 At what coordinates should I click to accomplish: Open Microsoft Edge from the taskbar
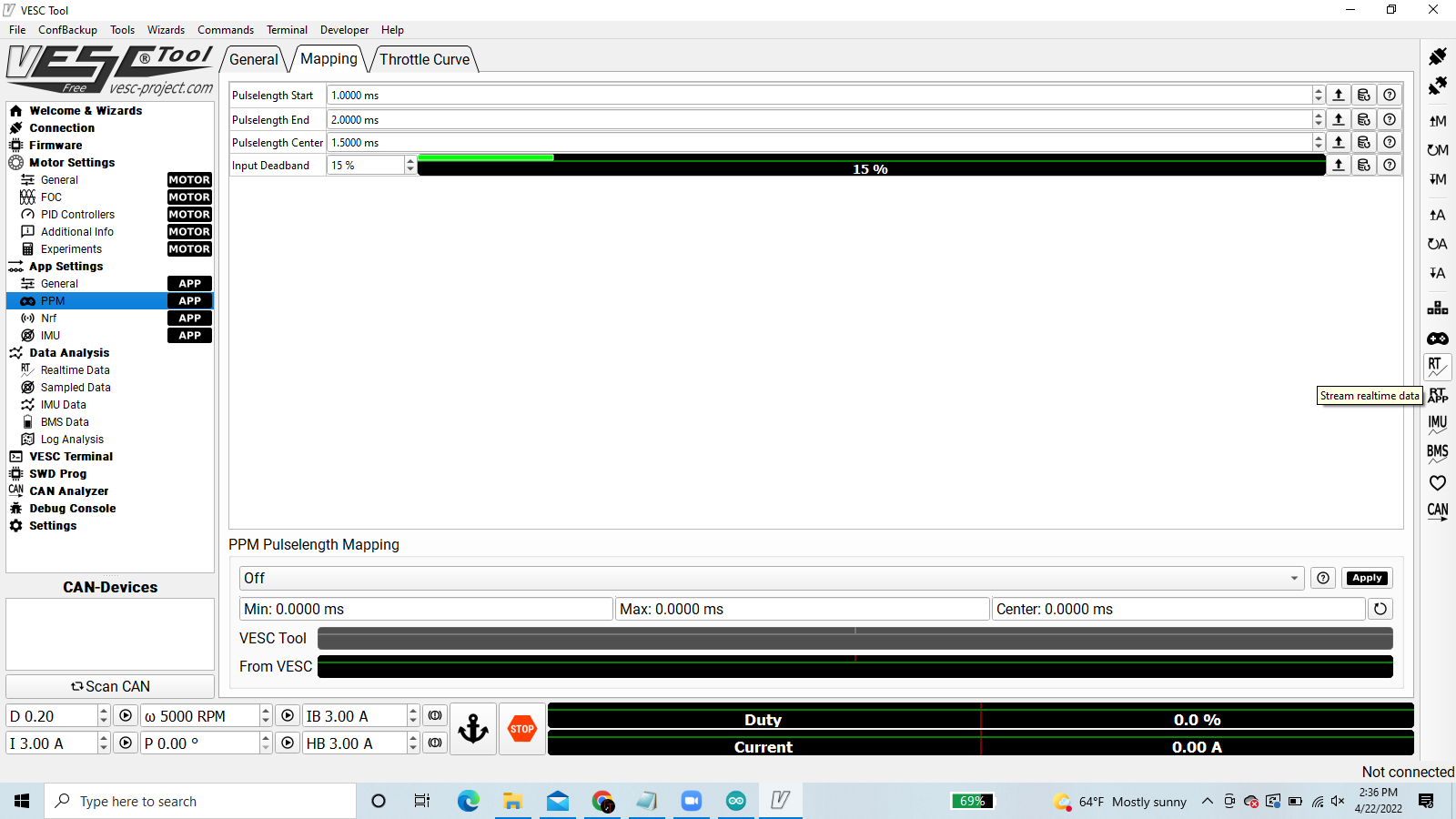point(468,801)
